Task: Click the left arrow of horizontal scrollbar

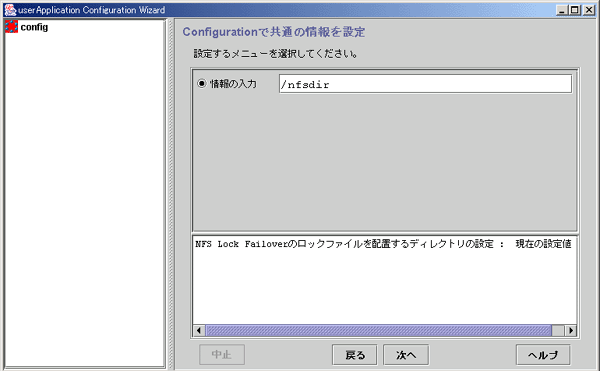Action: point(199,330)
